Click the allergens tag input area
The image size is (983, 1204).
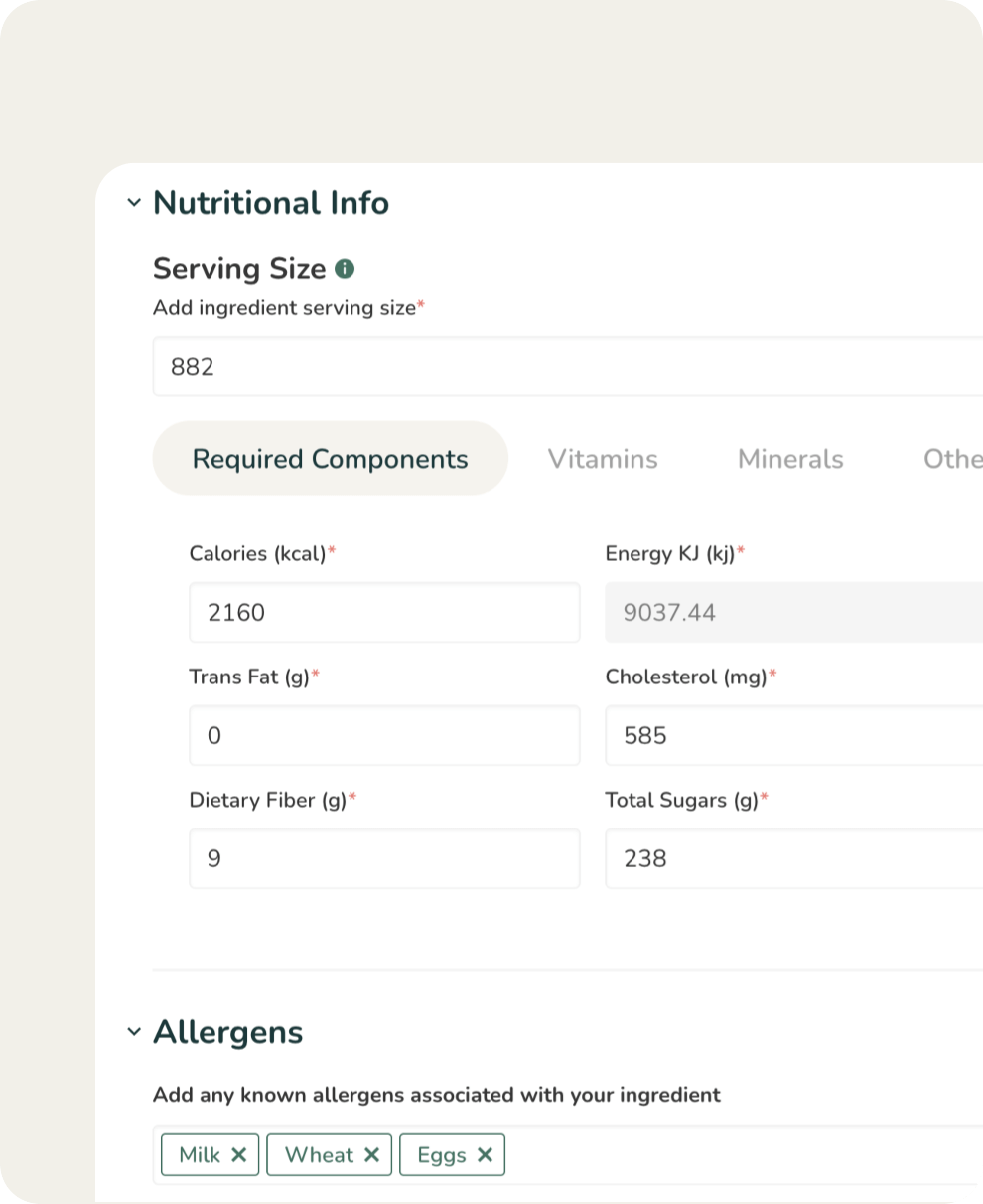click(745, 1154)
